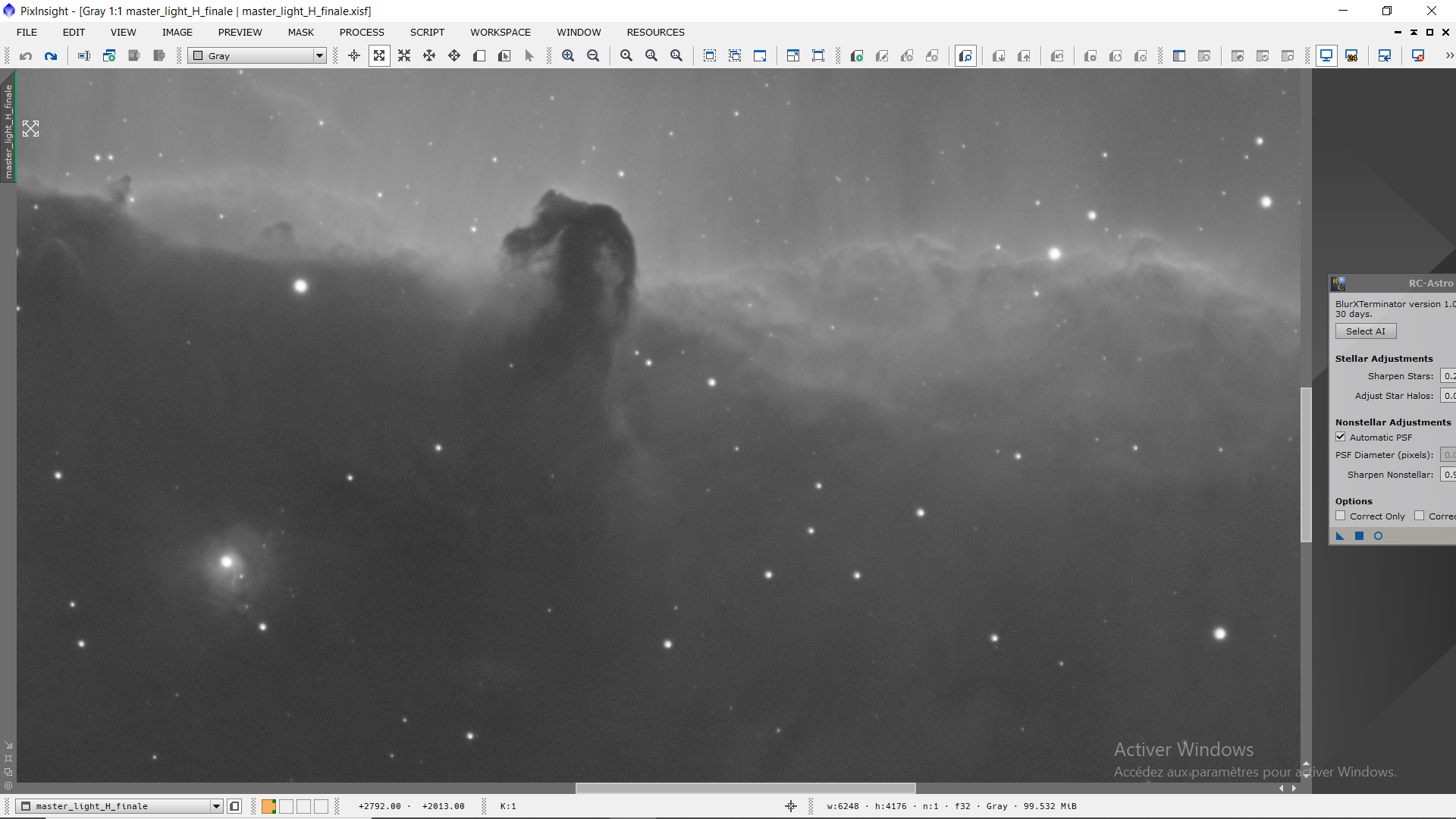This screenshot has height=819, width=1456.
Task: Click the blue triangle new instance icon
Action: [1340, 536]
